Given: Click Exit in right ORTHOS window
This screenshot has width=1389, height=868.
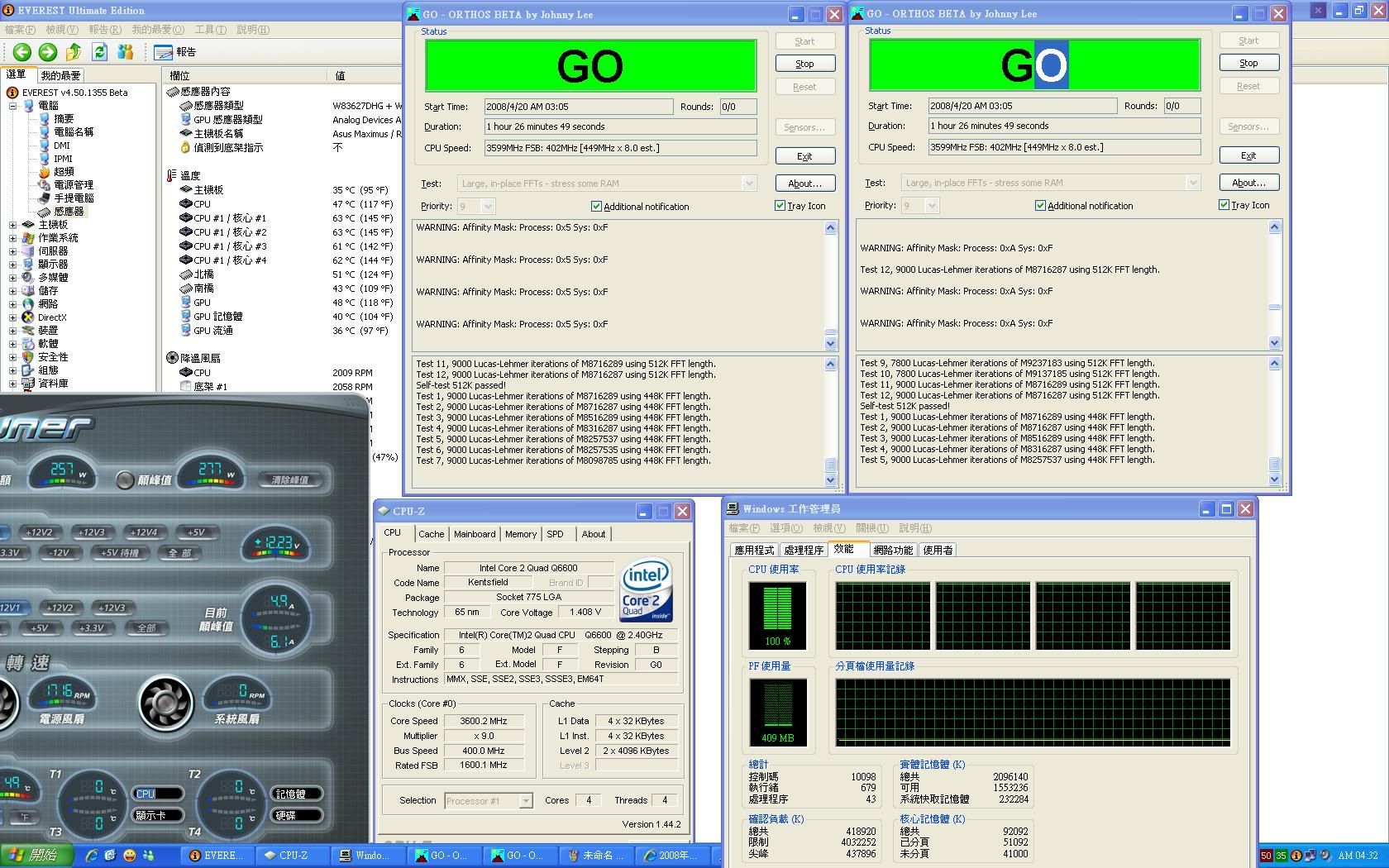Looking at the screenshot, I should (1248, 155).
